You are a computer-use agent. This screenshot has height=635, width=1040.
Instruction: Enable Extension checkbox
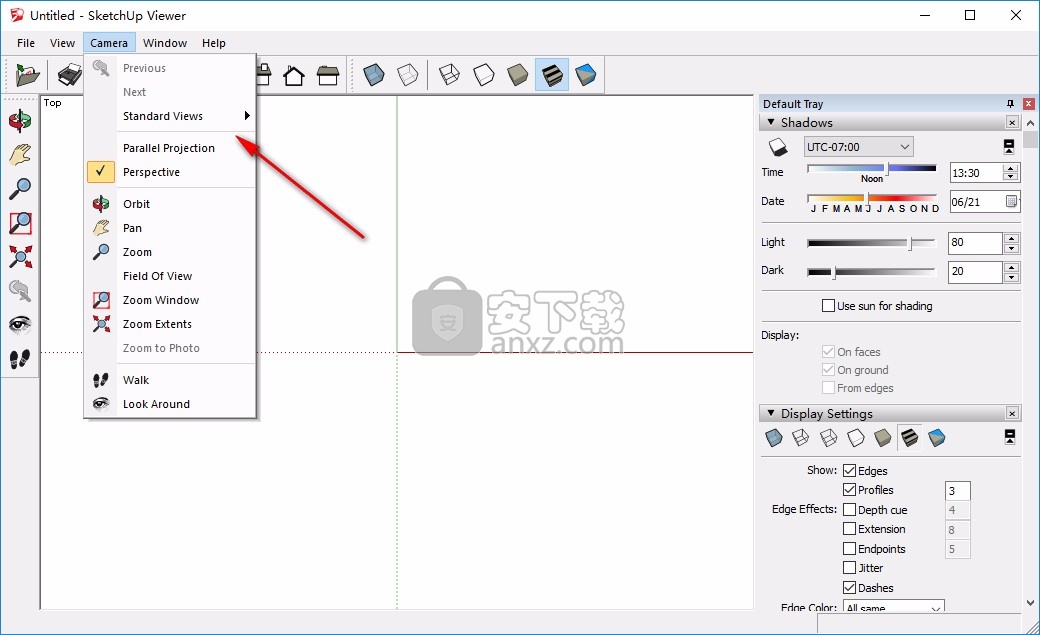[849, 529]
